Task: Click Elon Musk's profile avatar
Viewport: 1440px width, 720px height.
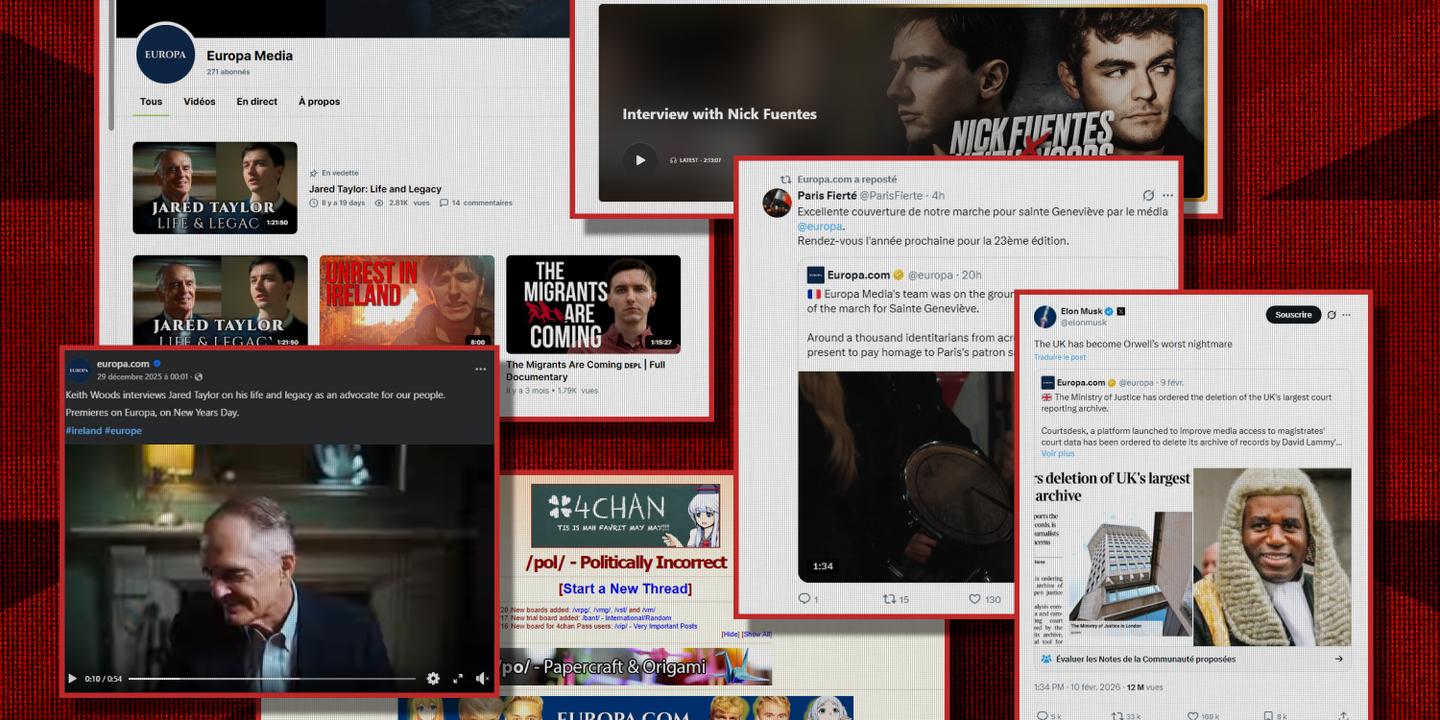Action: pos(1045,316)
